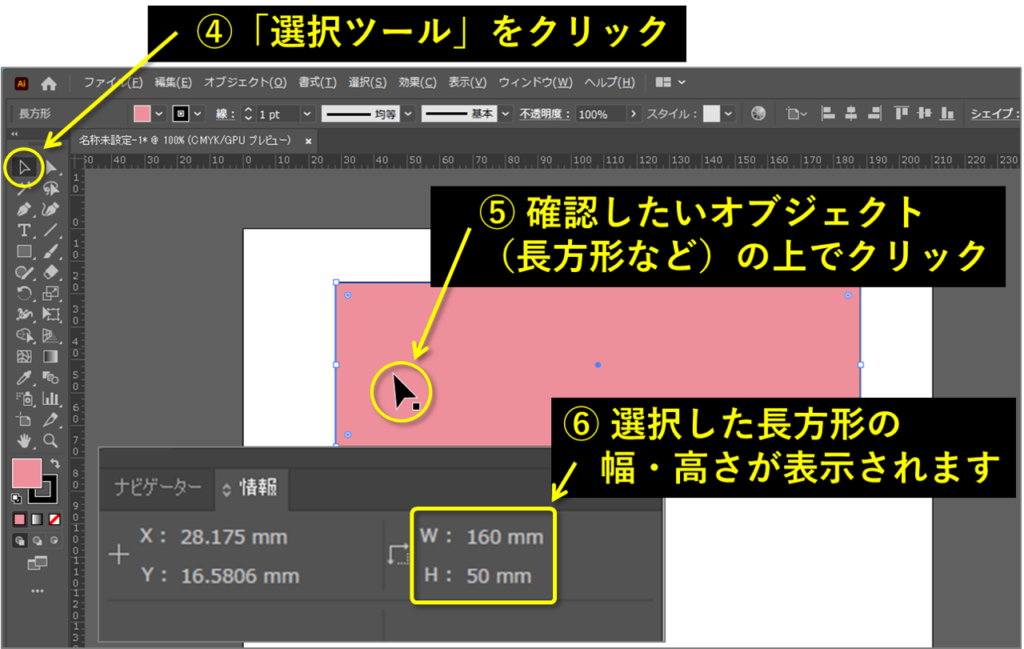Open align-to options dropdown
The image size is (1024, 649).
pos(796,114)
